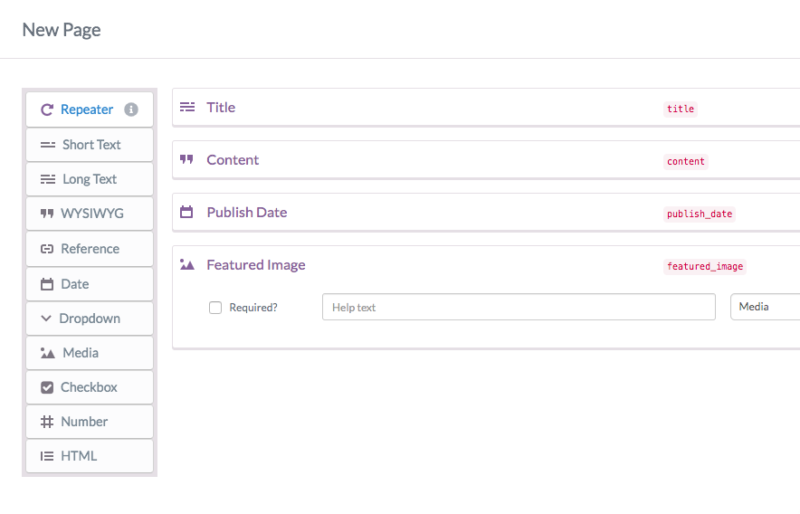Click the Repeater circular arrow icon

click(47, 110)
